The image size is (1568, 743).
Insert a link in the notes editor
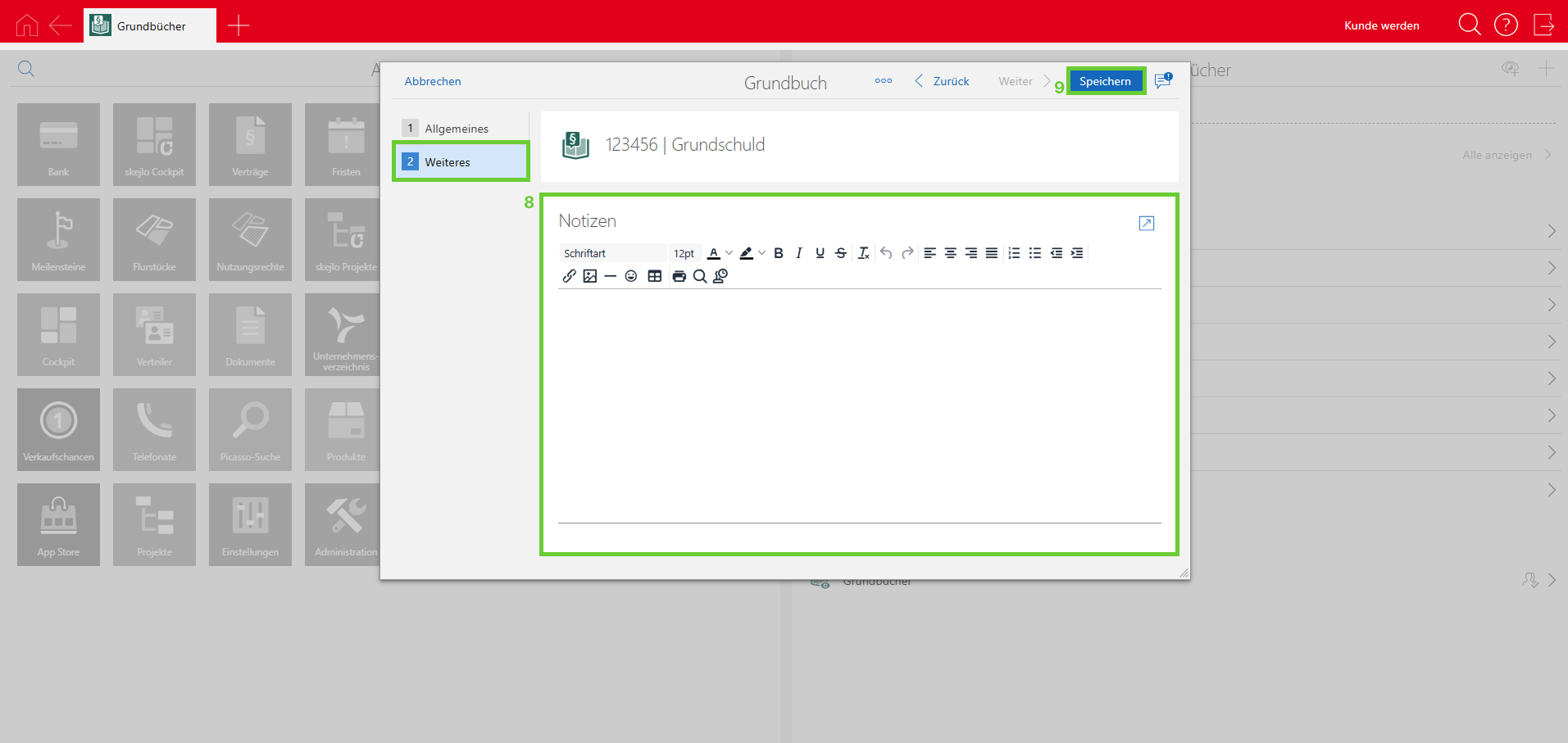coord(569,276)
